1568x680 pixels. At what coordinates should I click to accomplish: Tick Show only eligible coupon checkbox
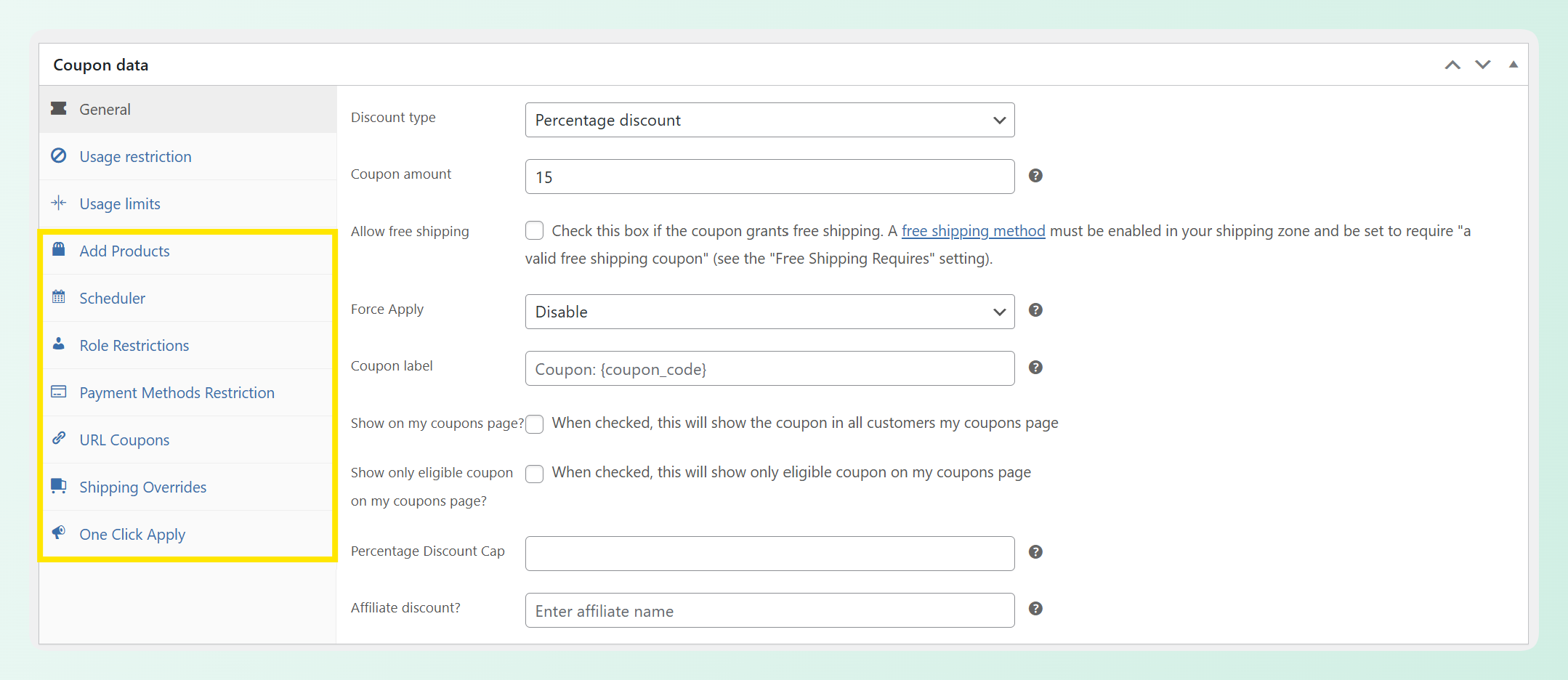click(534, 474)
